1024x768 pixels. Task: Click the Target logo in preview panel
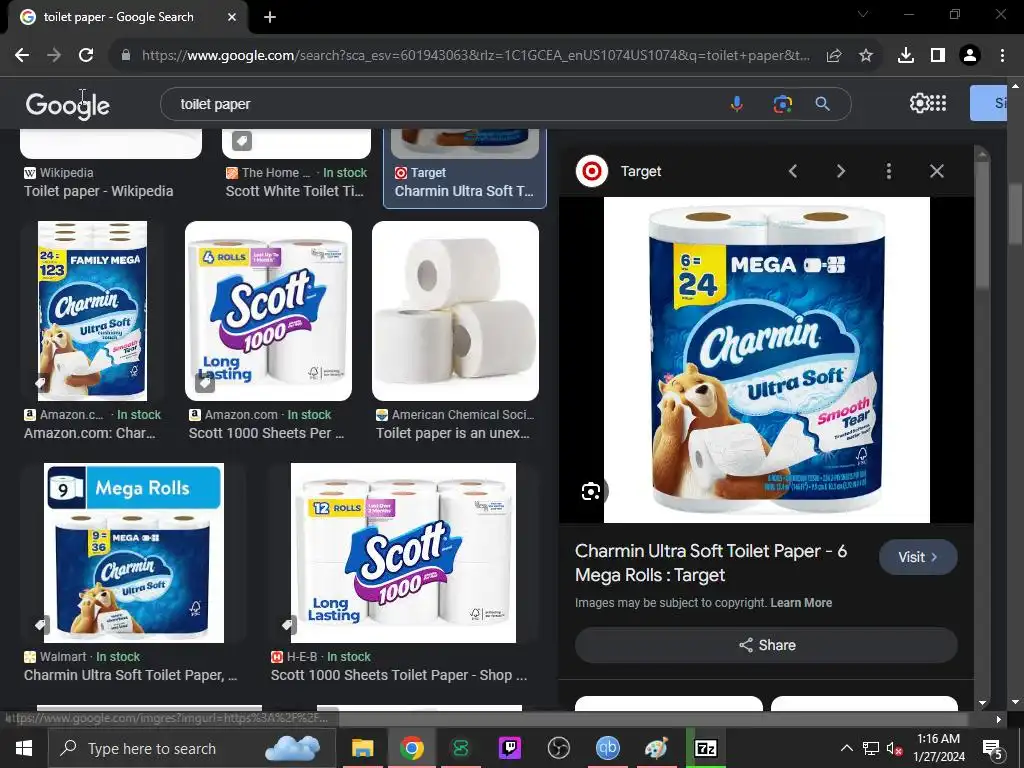pos(592,171)
